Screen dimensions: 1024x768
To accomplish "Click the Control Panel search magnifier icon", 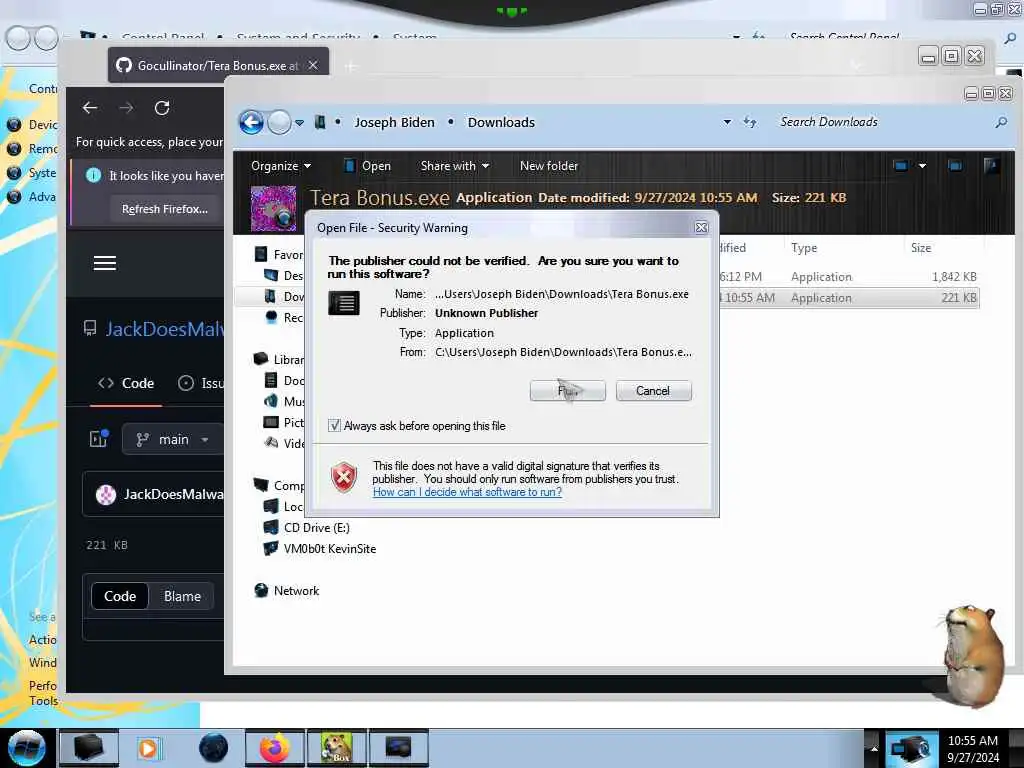I will pos(1010,38).
